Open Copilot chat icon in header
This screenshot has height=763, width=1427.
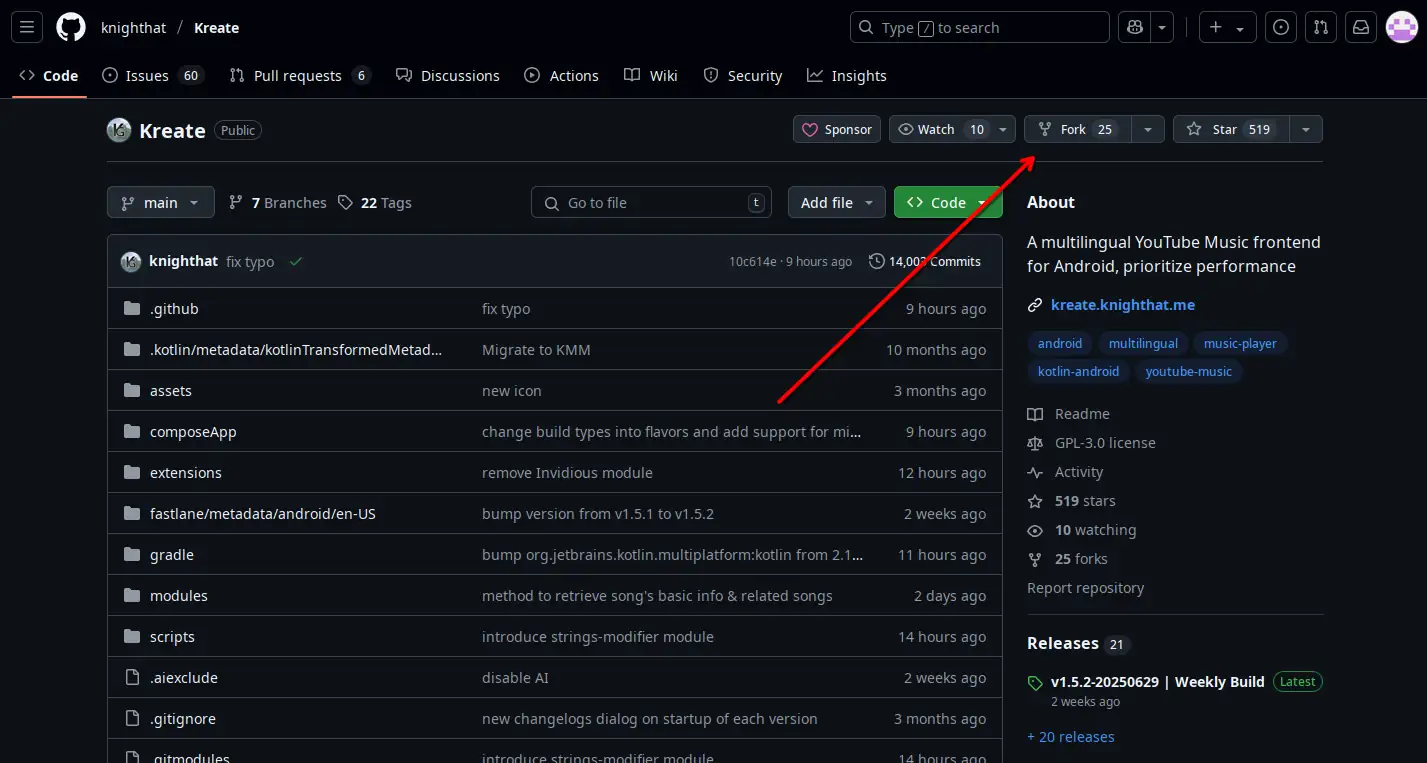pos(1134,28)
